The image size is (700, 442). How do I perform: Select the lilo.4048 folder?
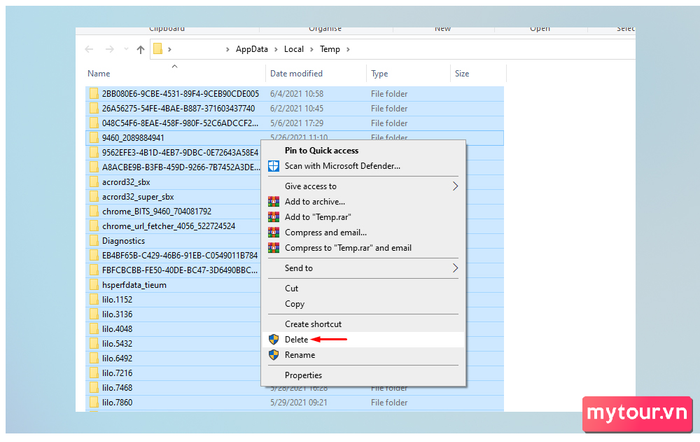pos(117,329)
